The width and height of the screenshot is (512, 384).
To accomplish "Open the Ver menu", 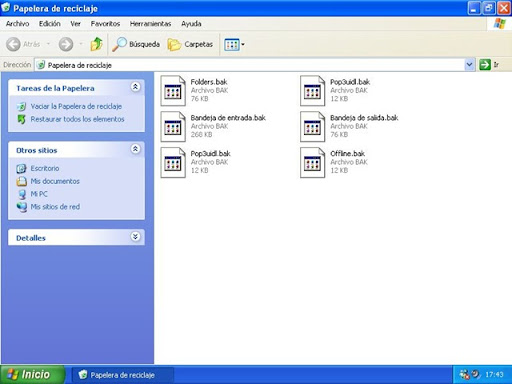I will coord(75,24).
